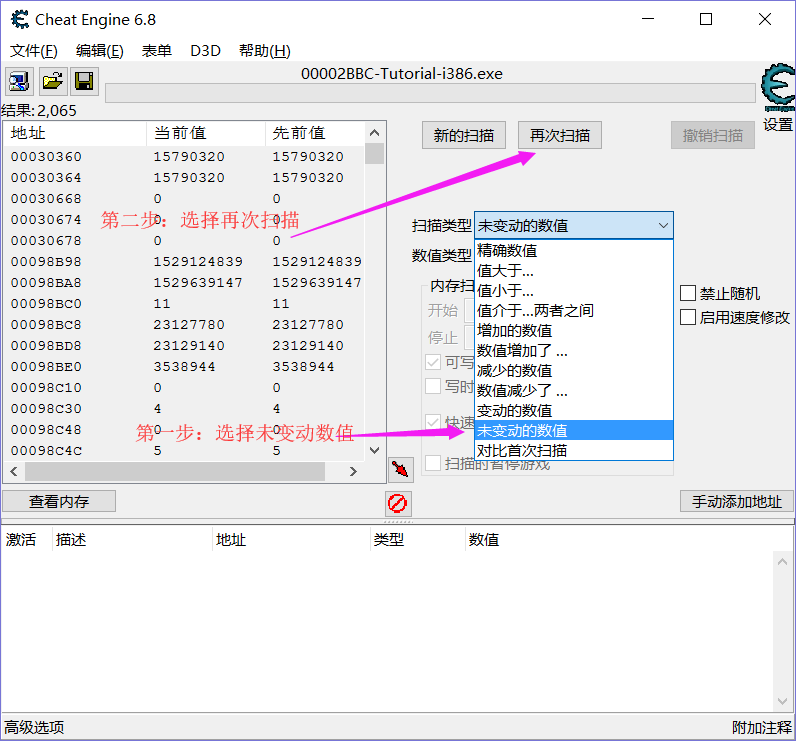The width and height of the screenshot is (796, 741).
Task: Click the results list scroll up arrow
Action: tap(374, 133)
